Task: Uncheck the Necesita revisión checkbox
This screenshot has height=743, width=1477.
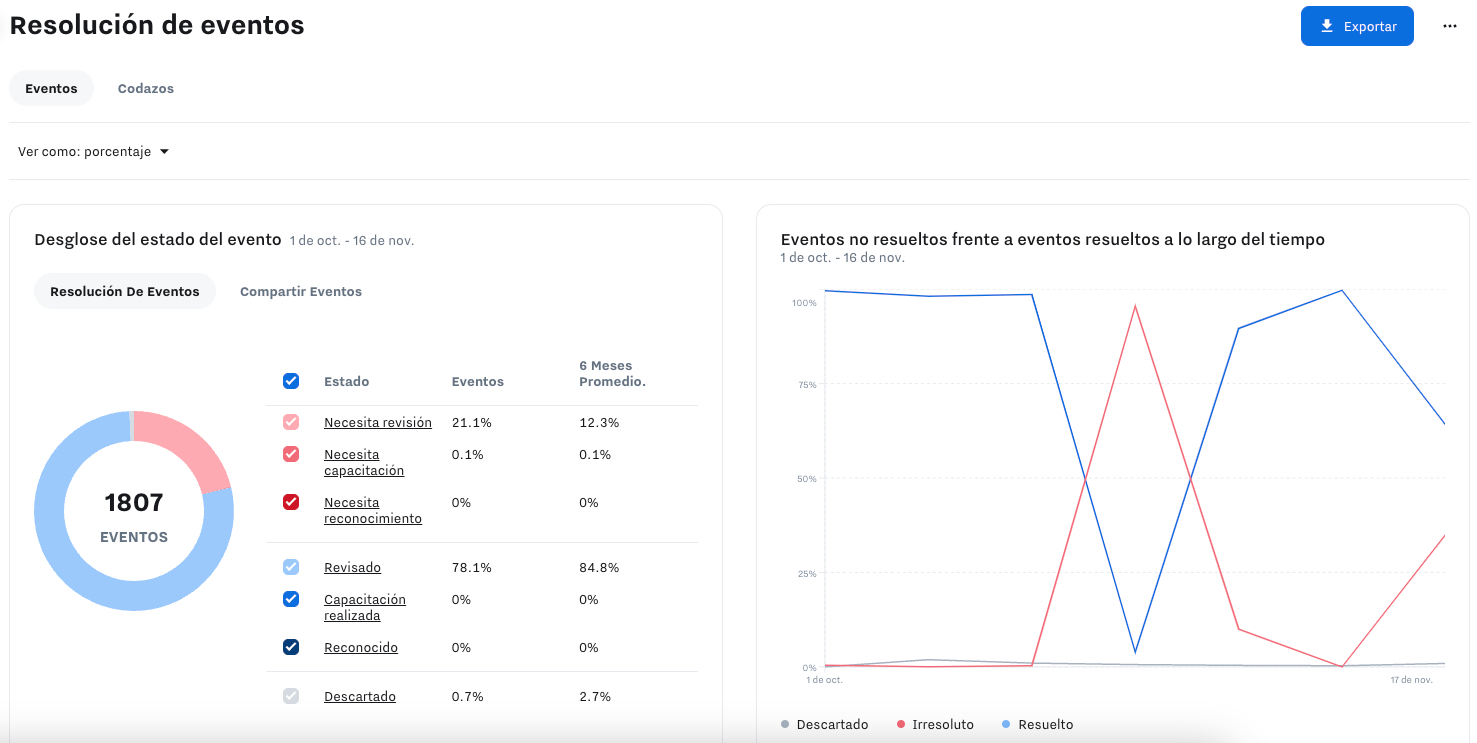Action: click(291, 422)
